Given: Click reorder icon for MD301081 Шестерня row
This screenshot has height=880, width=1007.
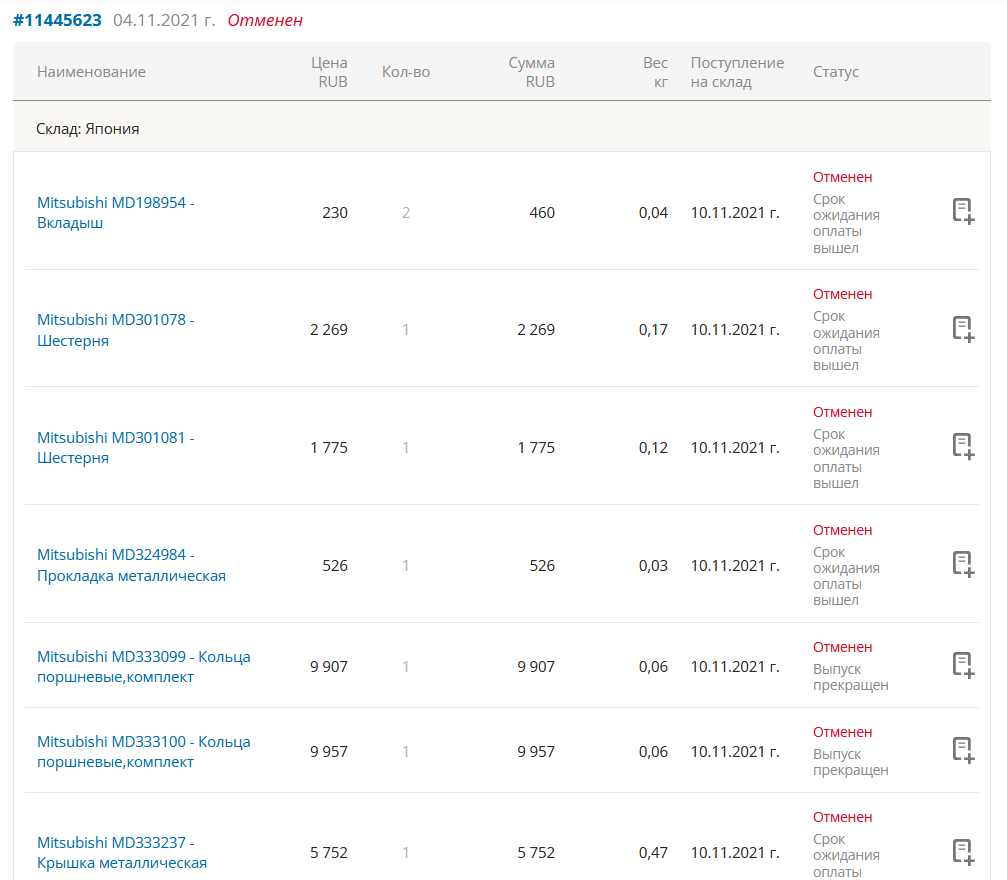Looking at the screenshot, I should click(x=962, y=446).
